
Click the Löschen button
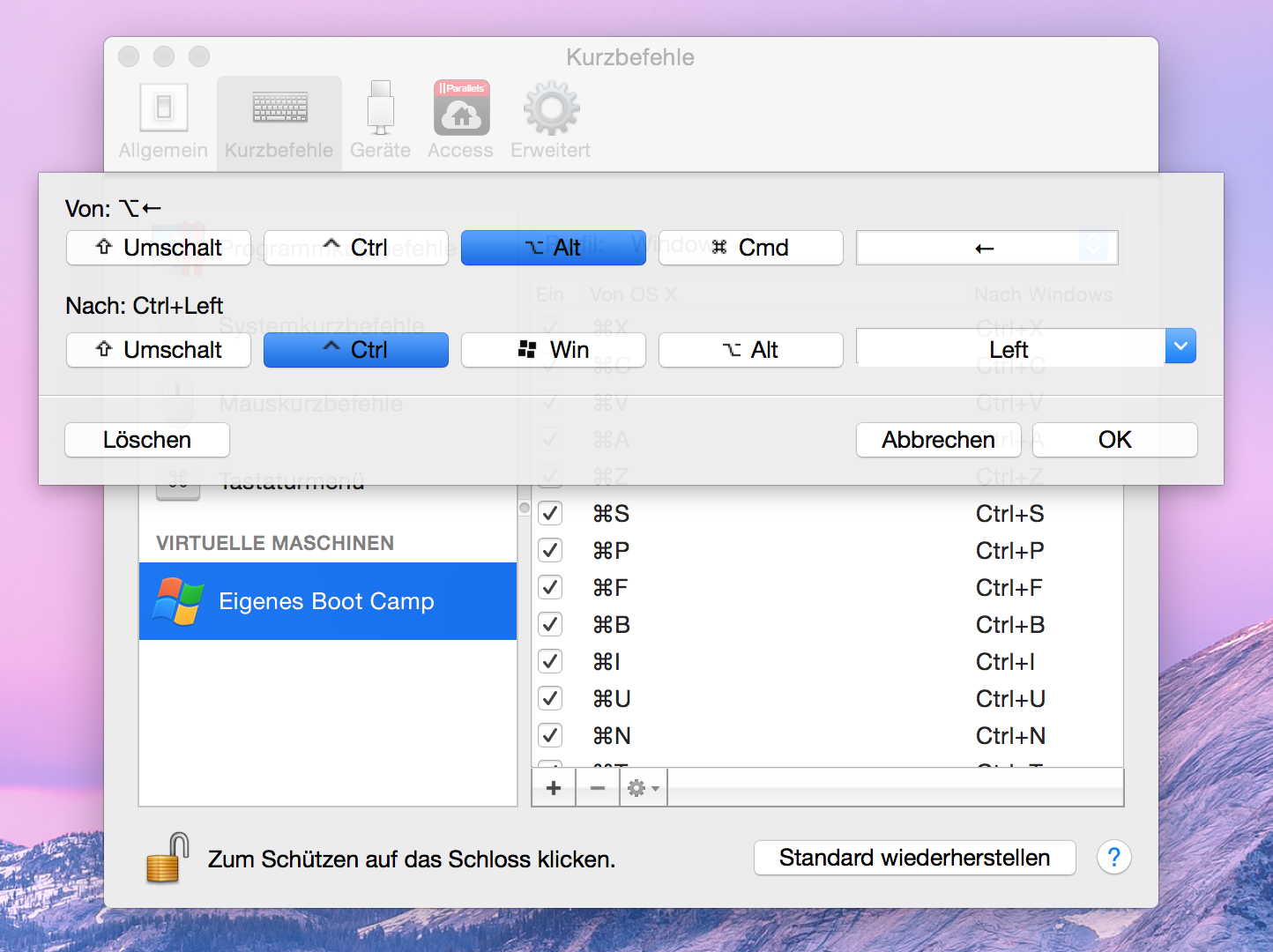coord(147,440)
